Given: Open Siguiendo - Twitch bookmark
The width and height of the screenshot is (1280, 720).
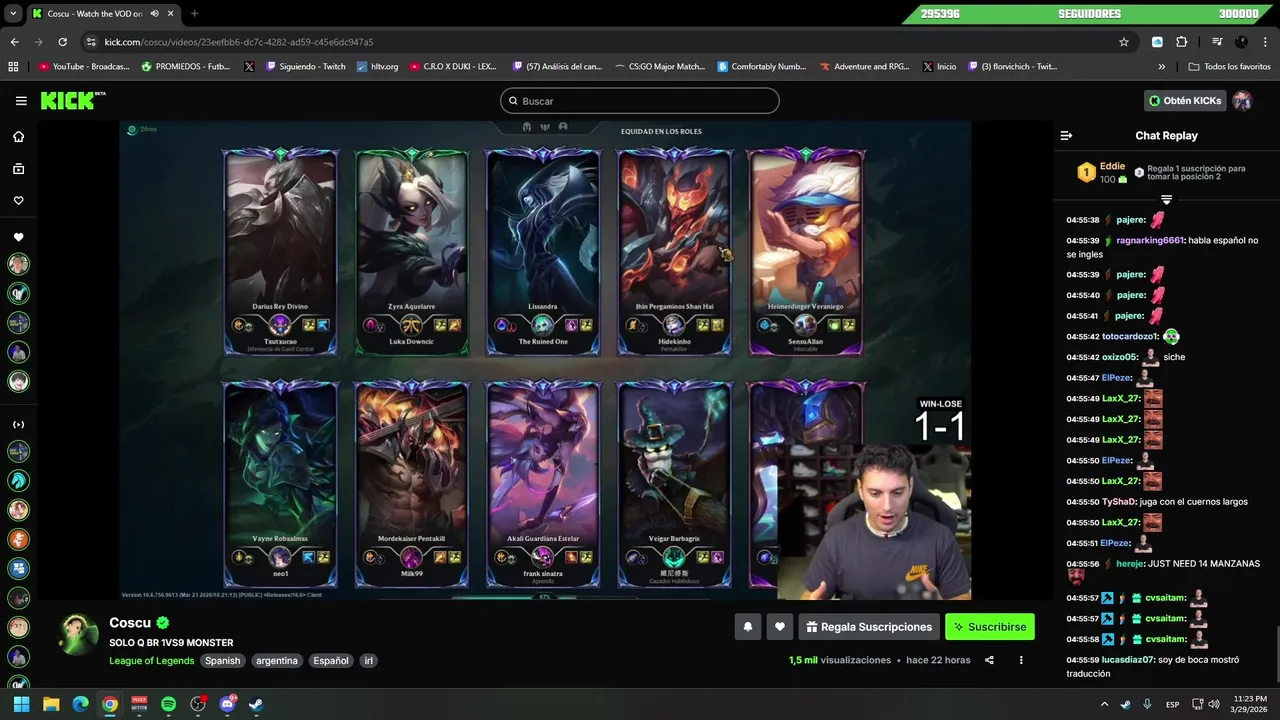Looking at the screenshot, I should point(305,67).
